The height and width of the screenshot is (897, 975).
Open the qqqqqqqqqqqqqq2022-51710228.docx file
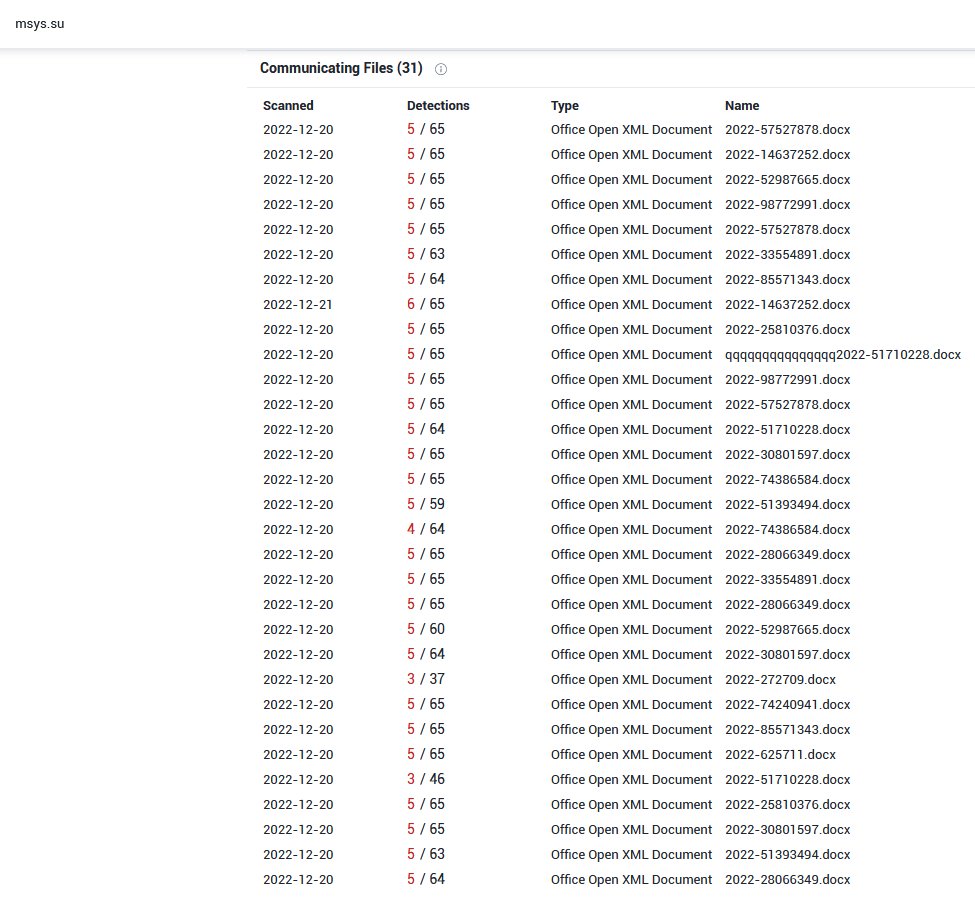click(843, 354)
